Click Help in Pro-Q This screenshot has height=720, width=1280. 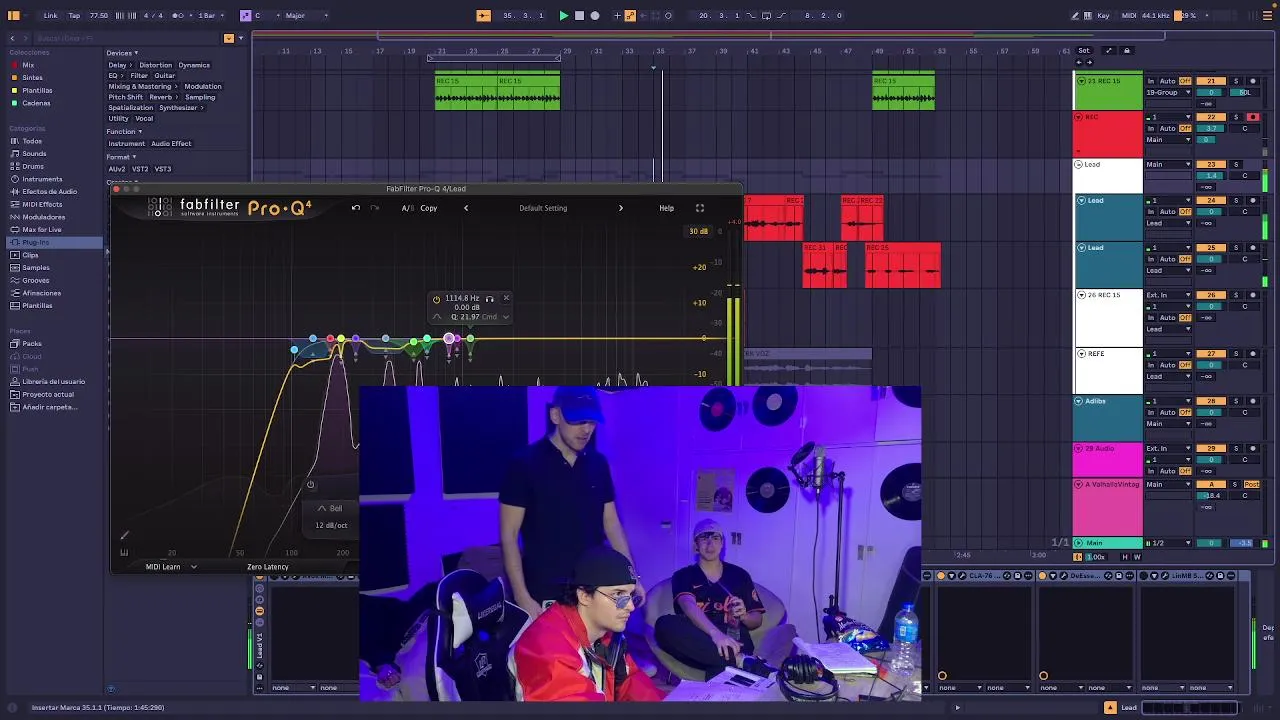(x=666, y=208)
